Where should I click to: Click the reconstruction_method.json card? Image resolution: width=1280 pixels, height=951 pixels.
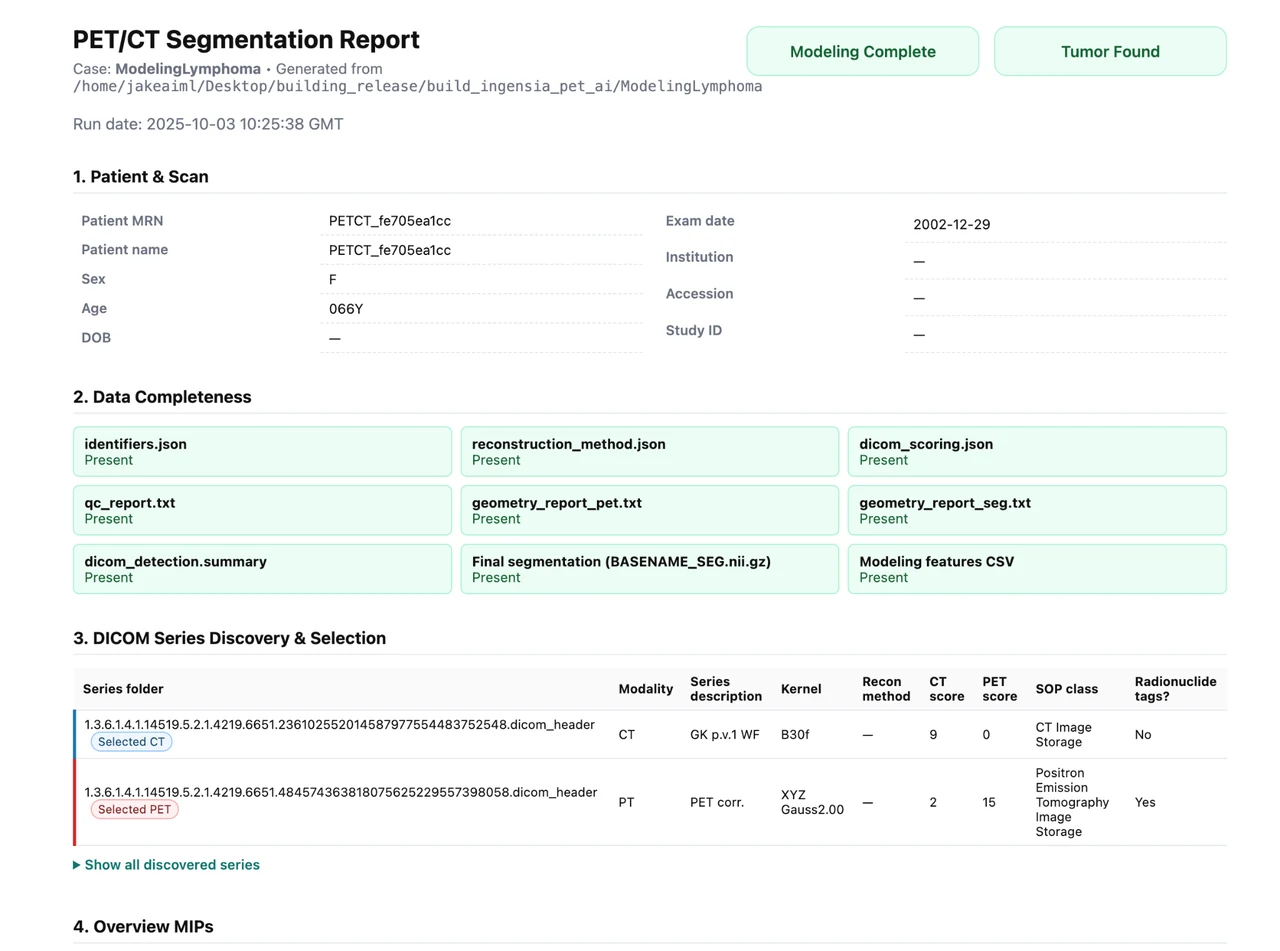[649, 451]
